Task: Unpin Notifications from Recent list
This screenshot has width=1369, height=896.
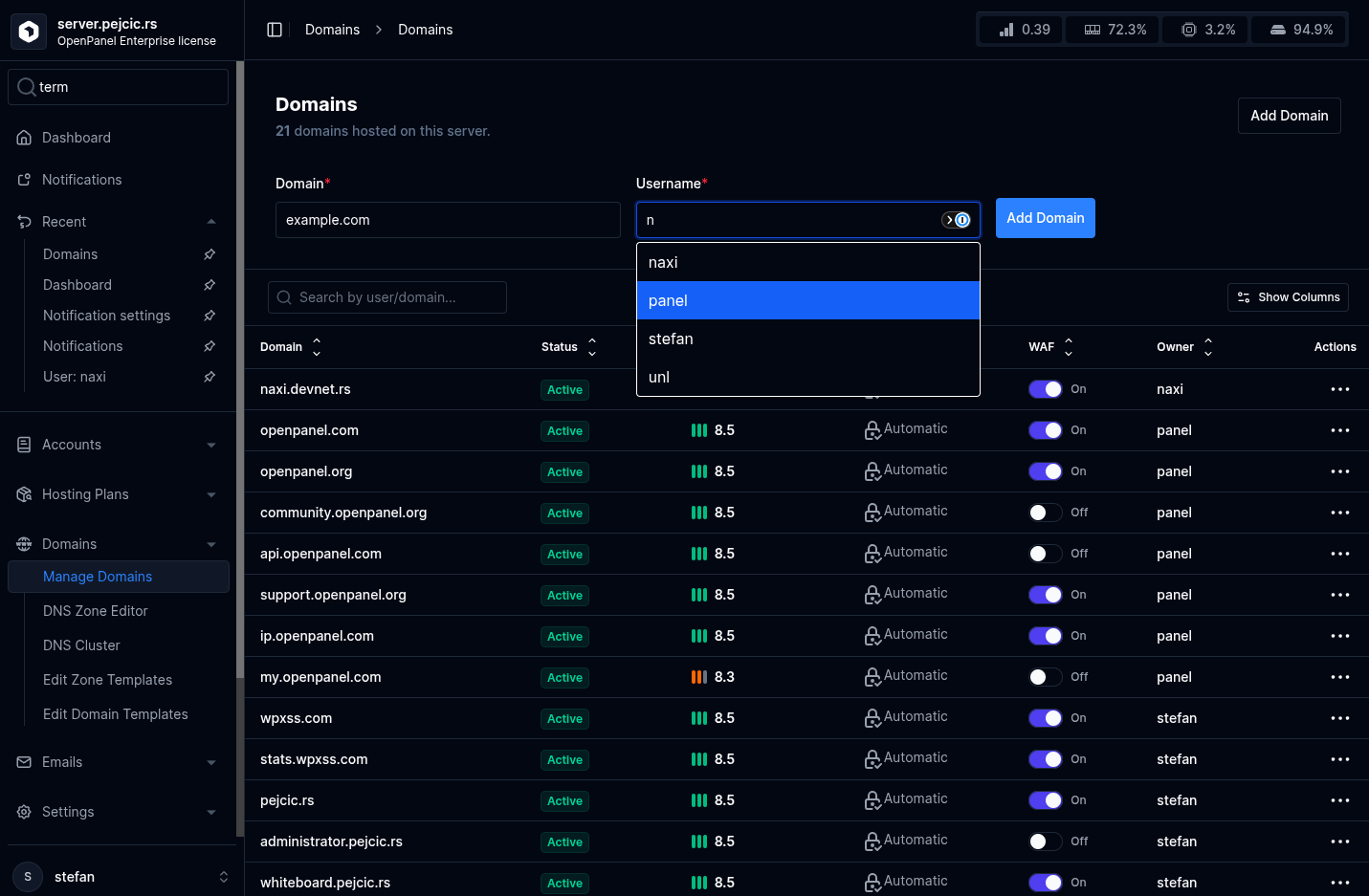Action: point(210,346)
